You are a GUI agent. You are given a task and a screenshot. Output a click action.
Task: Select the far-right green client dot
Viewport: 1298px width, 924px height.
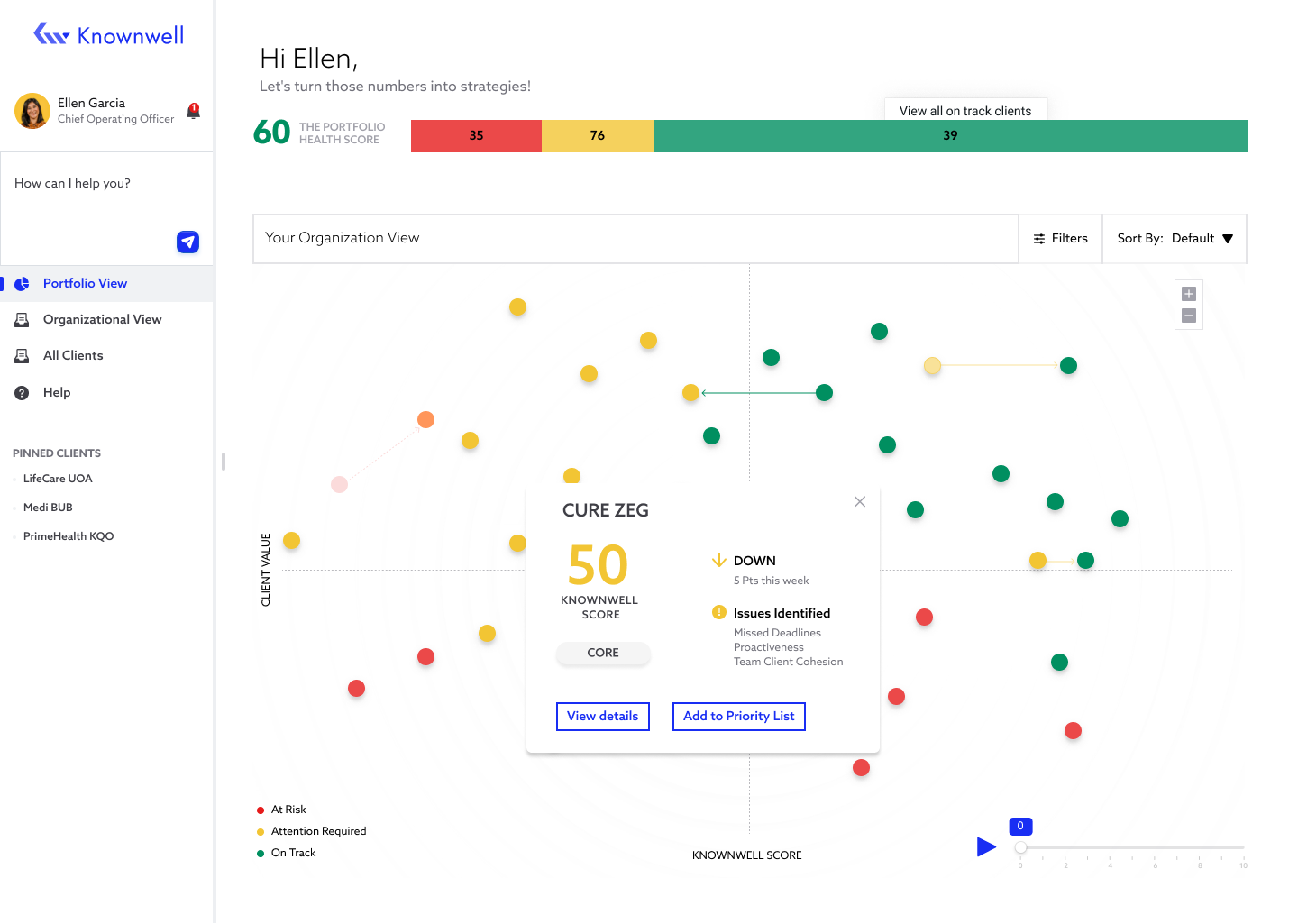click(x=1120, y=518)
